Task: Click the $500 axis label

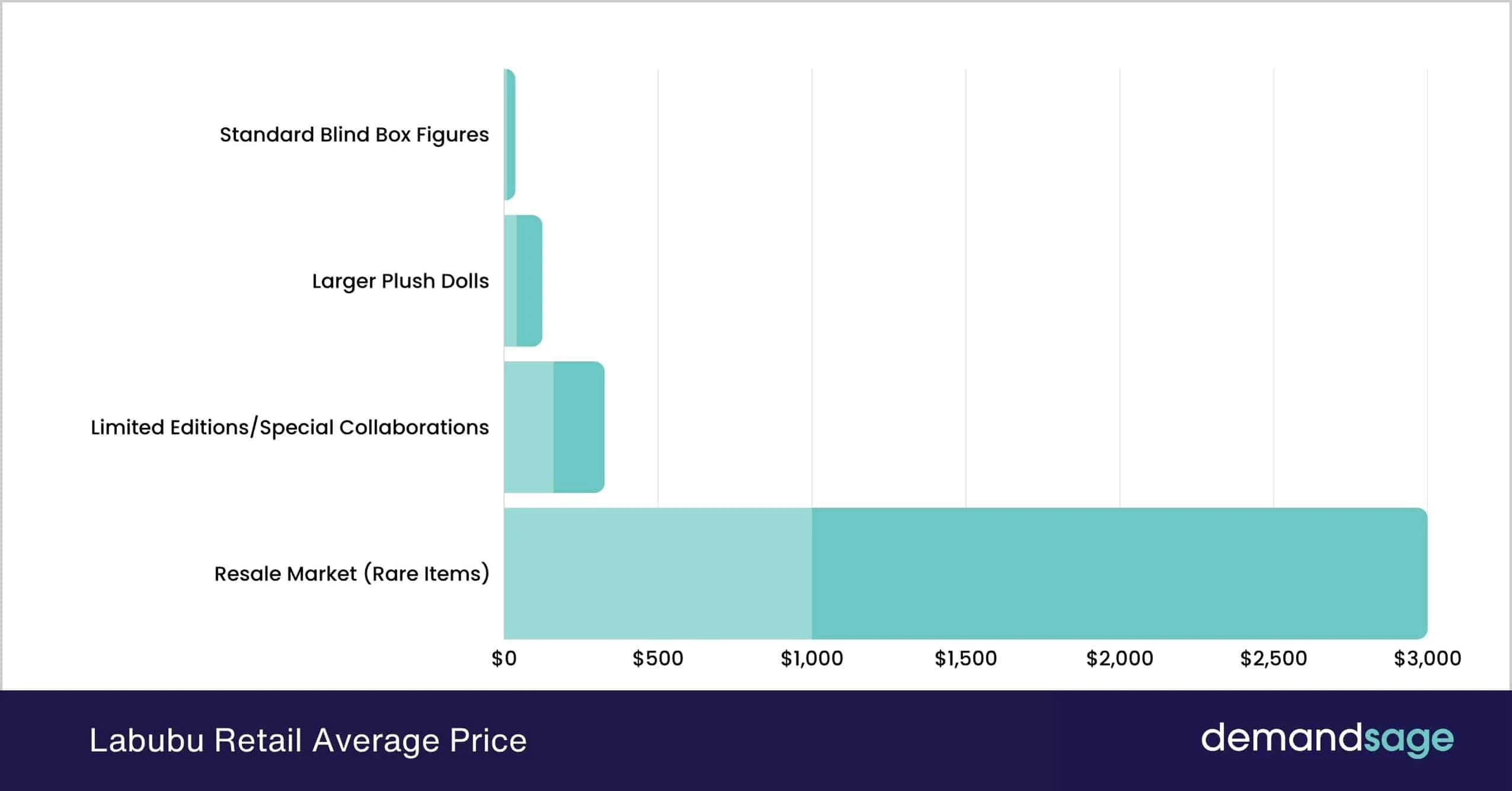Action: [658, 658]
